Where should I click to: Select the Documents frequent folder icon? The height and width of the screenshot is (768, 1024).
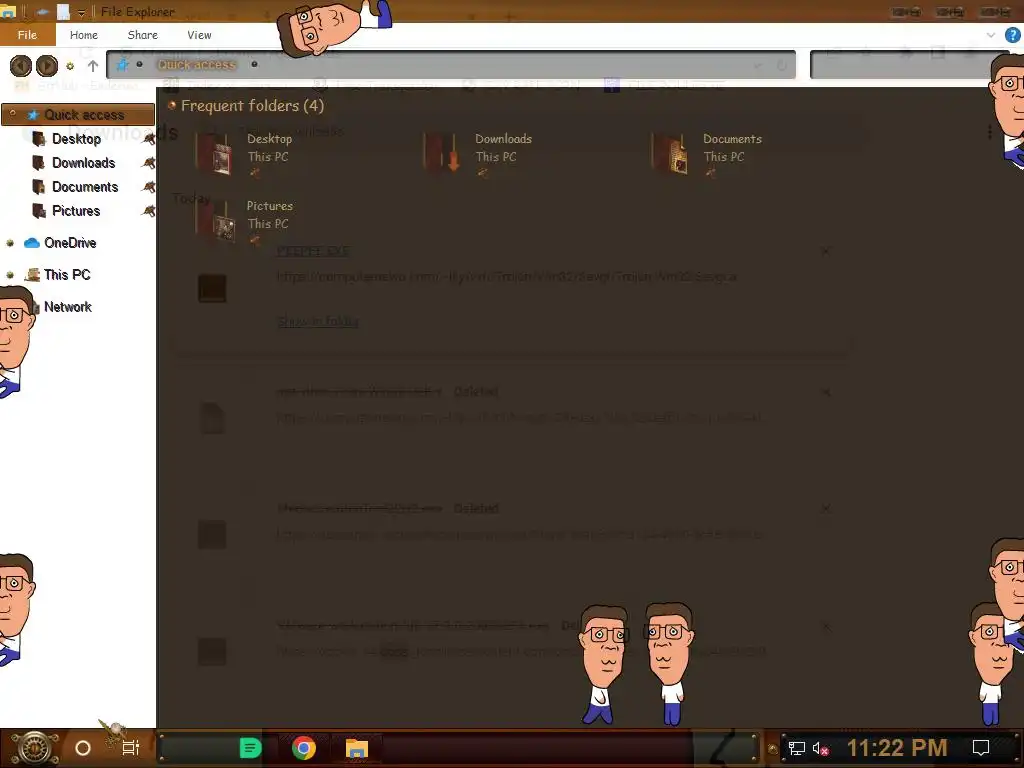pos(669,153)
